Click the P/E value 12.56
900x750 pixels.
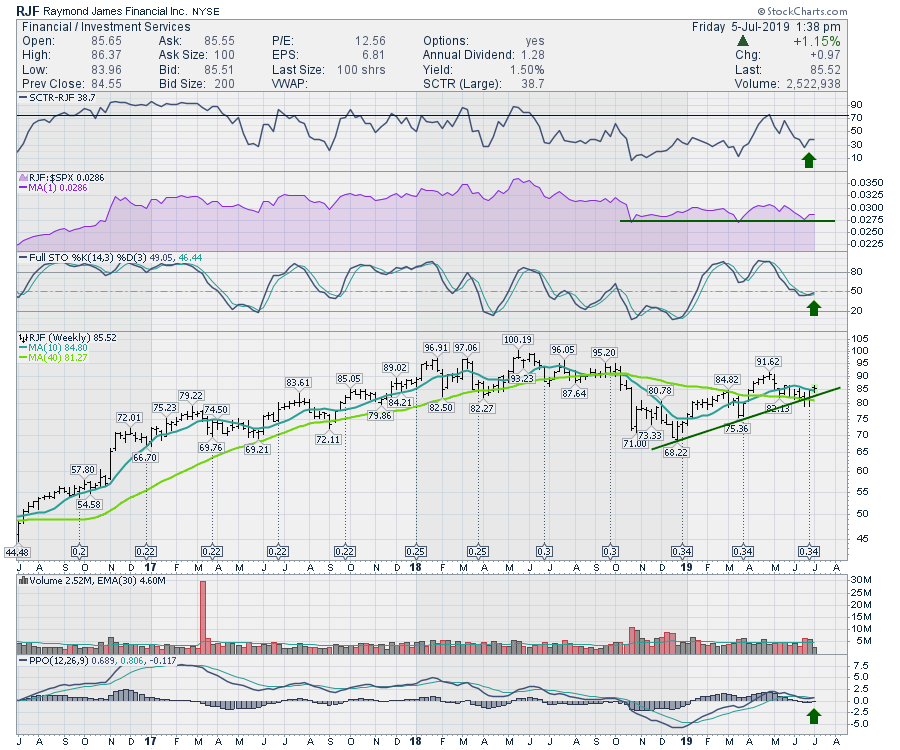click(370, 41)
